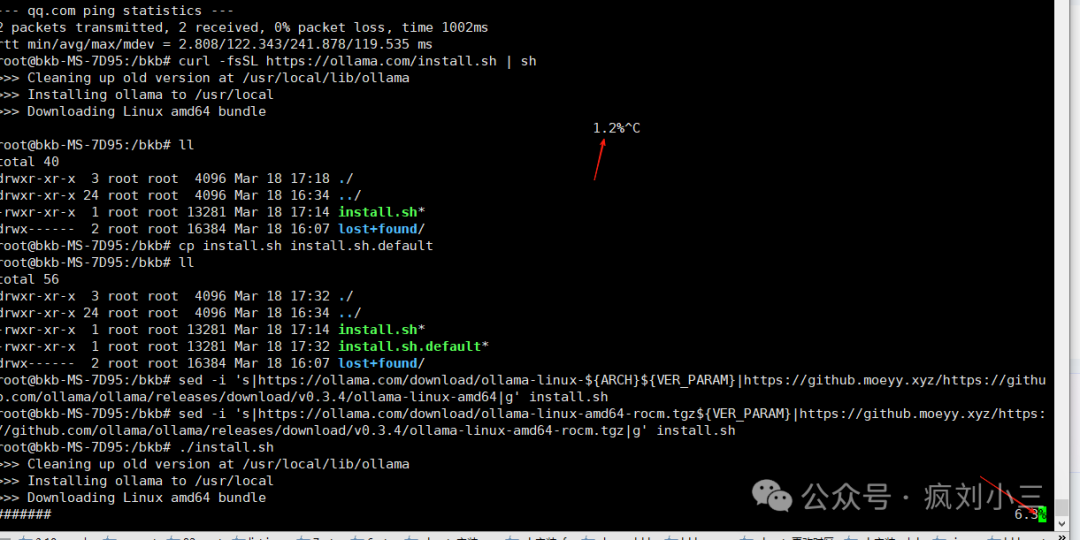Click the "total 40" listing line

(29, 162)
